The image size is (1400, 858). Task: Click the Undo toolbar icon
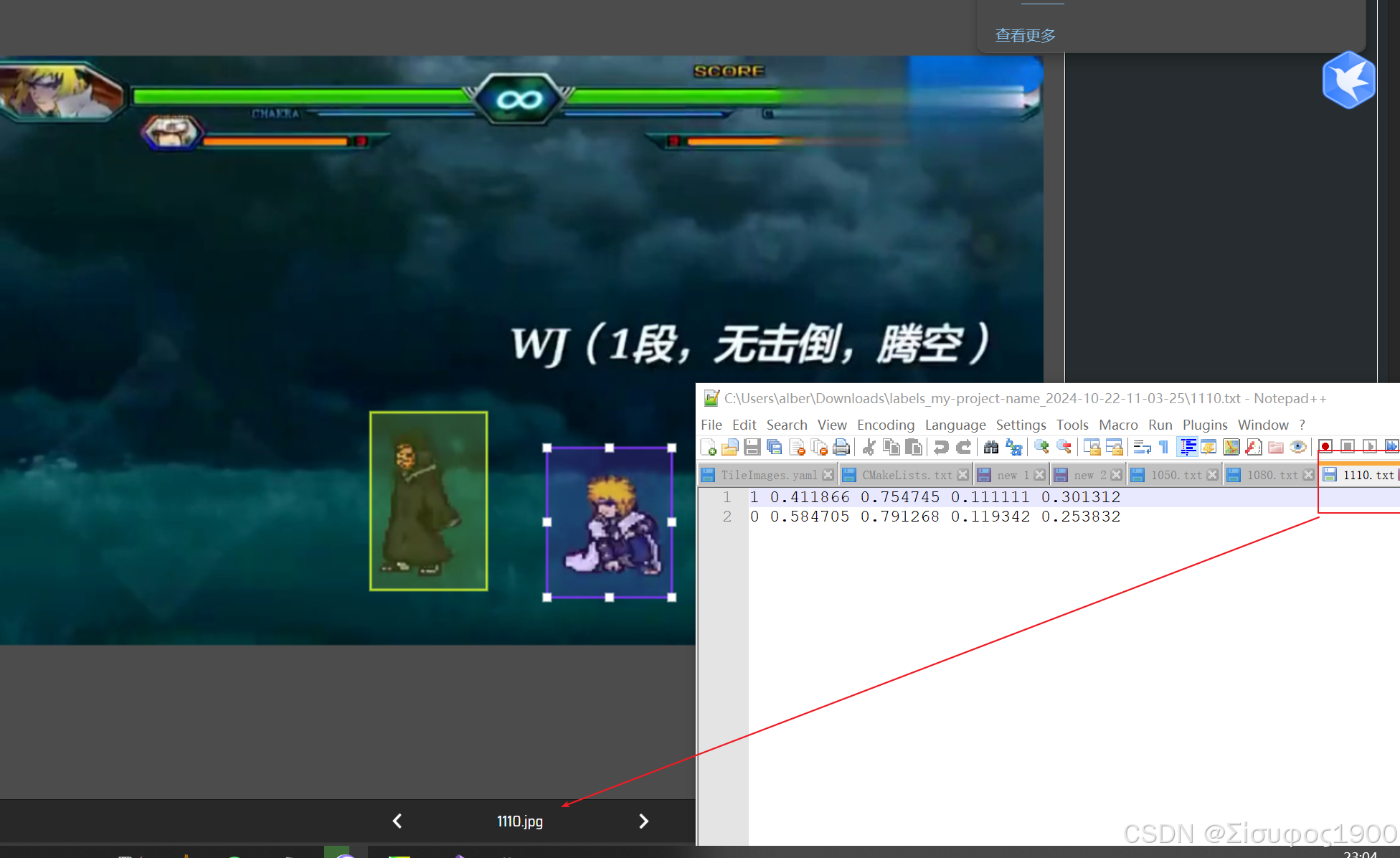[941, 448]
